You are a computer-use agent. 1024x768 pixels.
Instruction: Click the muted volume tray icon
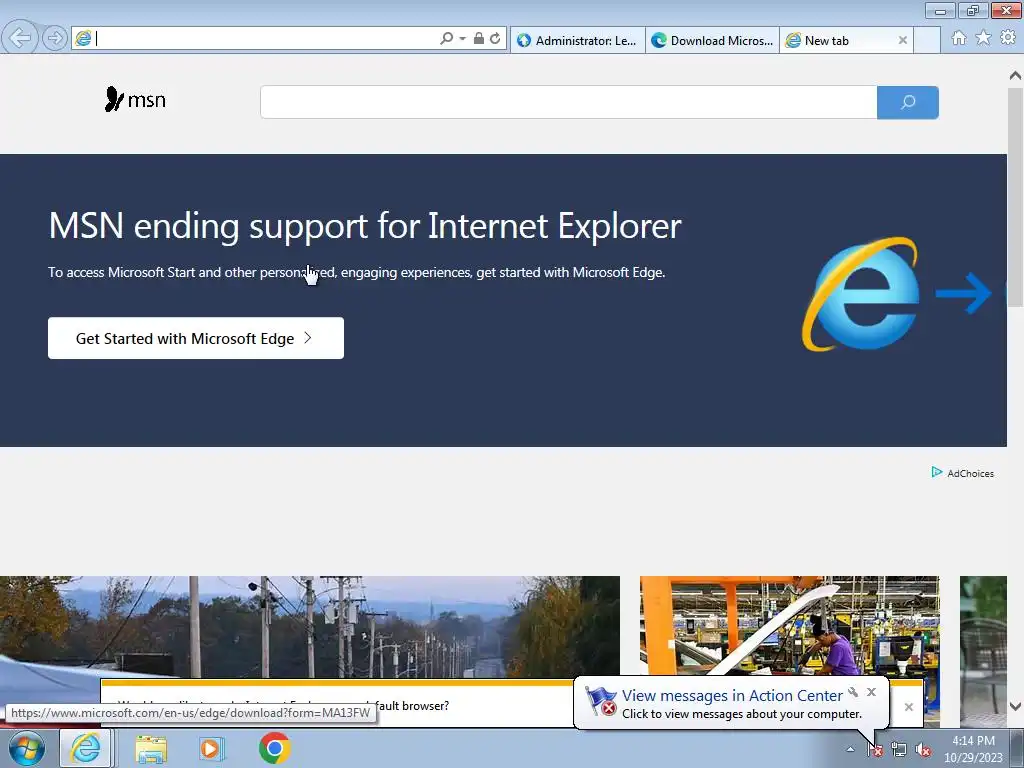pos(923,750)
